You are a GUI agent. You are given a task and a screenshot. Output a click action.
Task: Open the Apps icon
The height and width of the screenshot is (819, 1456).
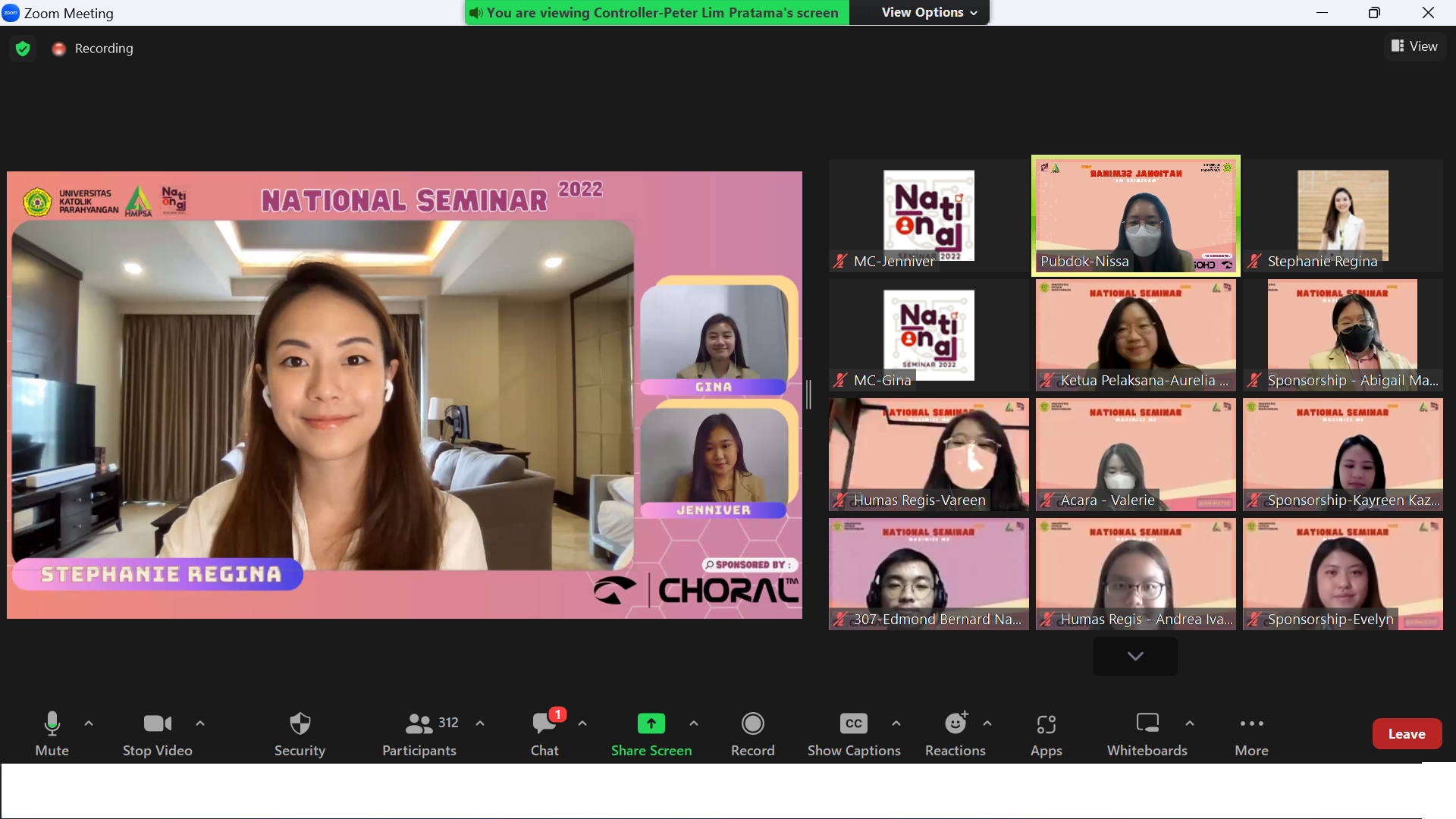tap(1046, 724)
